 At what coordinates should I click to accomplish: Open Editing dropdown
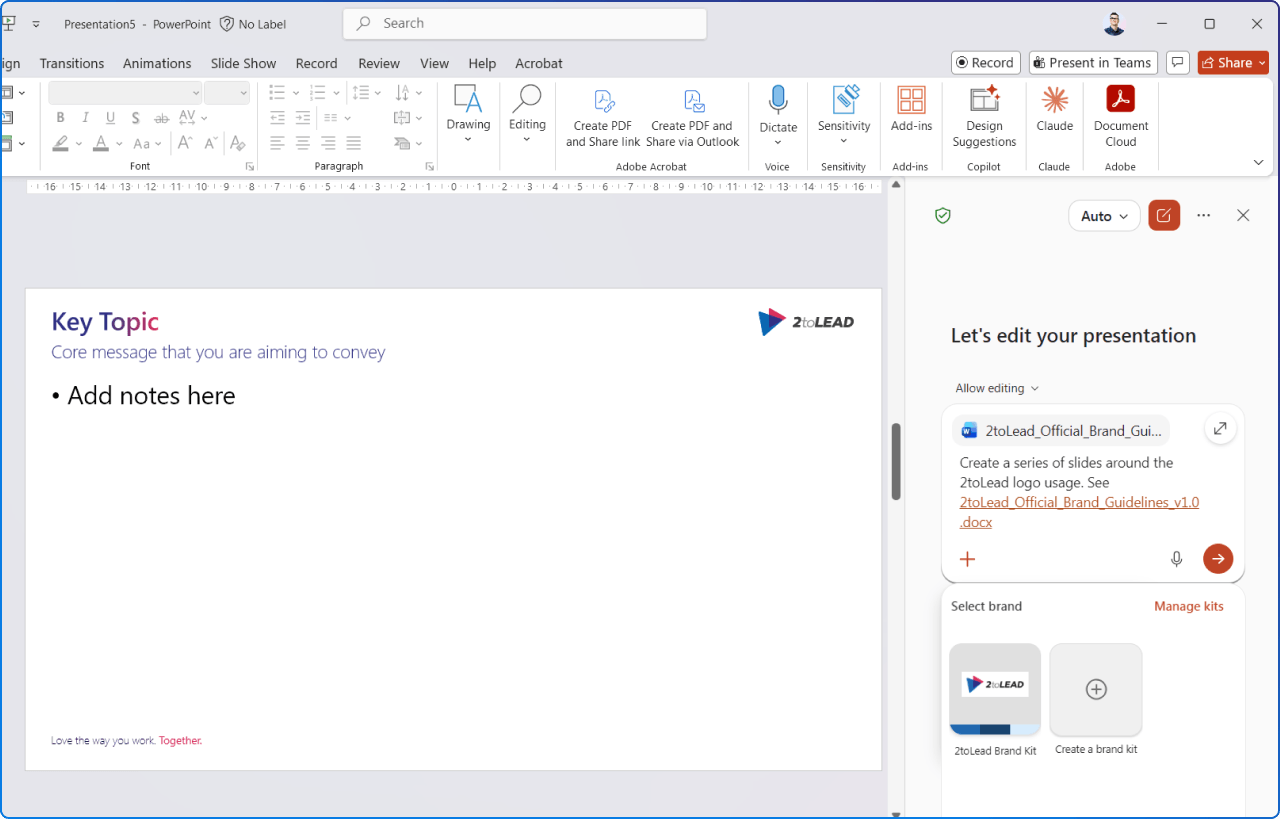527,115
